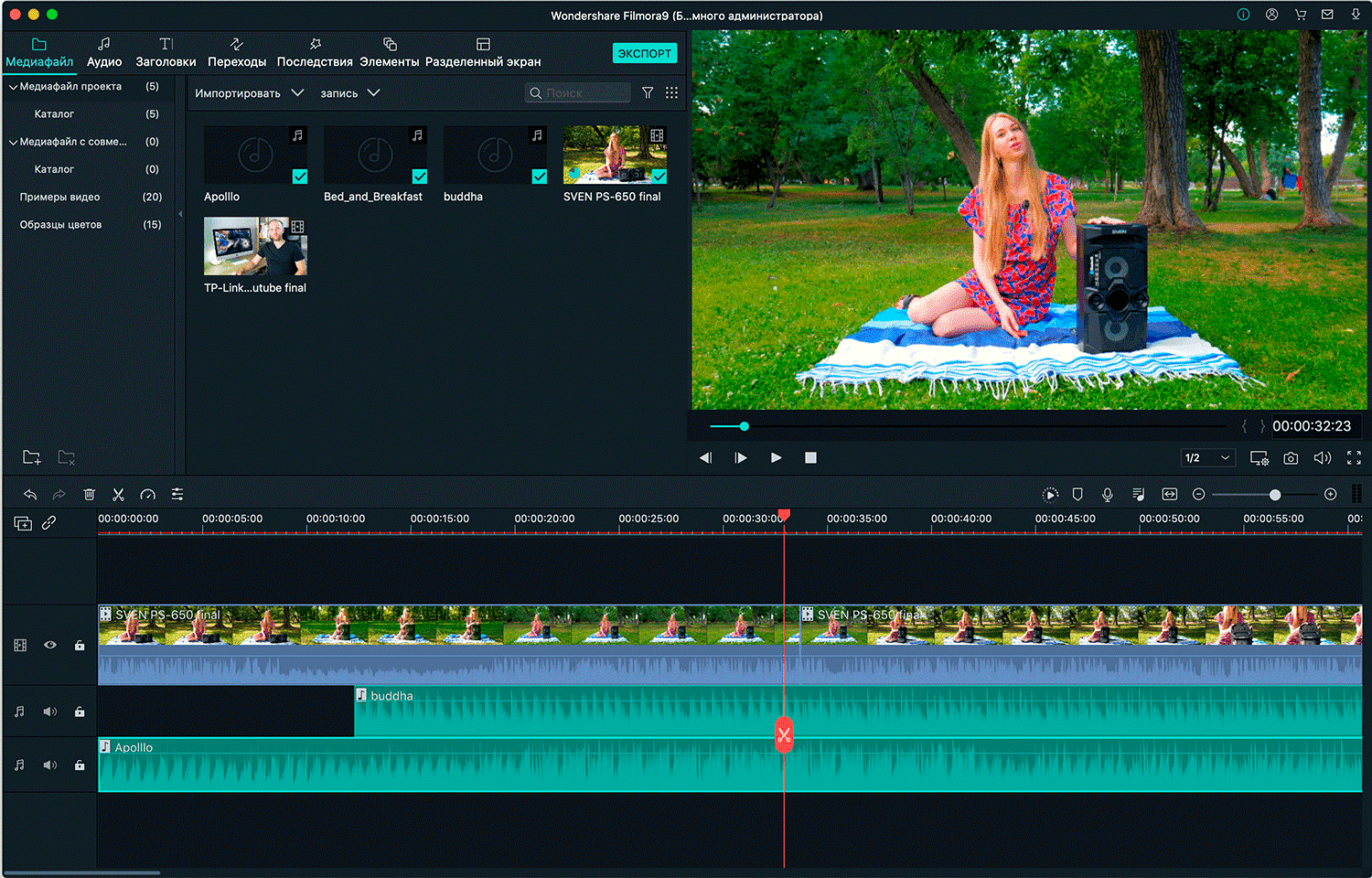Click the marker shield icon above timeline
The width and height of the screenshot is (1372, 878).
[x=1077, y=495]
